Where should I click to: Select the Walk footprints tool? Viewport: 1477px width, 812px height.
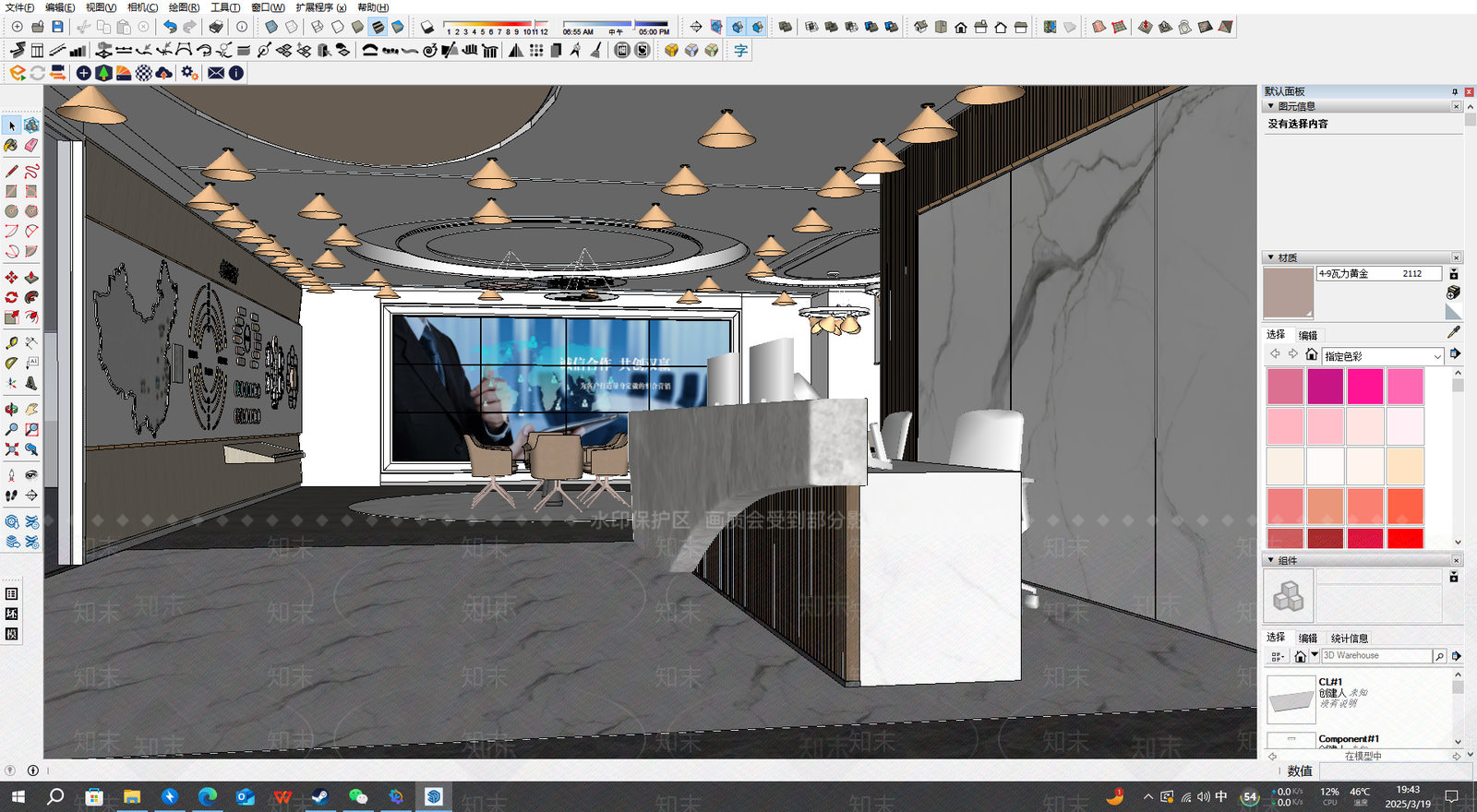point(12,496)
